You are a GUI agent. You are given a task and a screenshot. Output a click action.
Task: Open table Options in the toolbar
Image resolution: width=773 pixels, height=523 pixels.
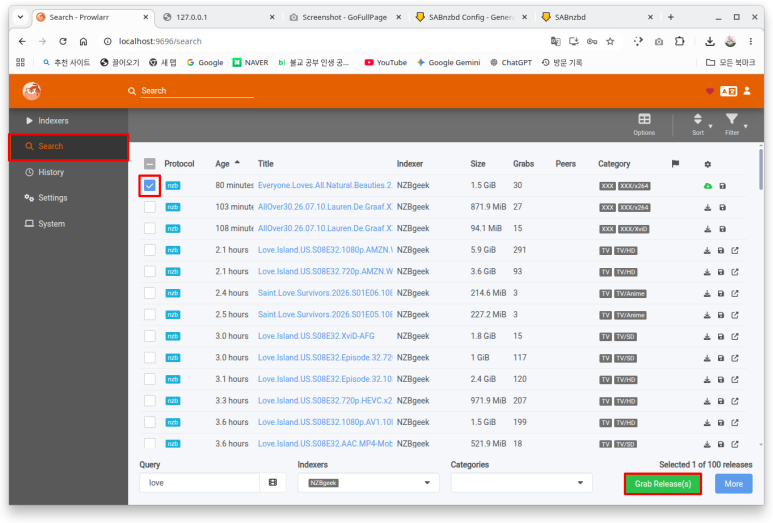[x=644, y=125]
